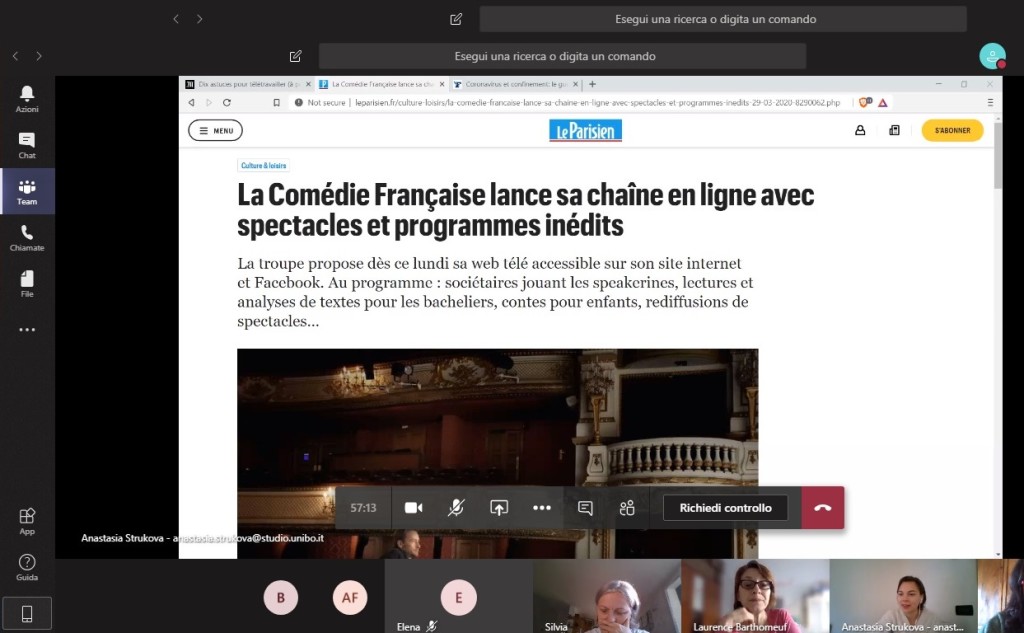The width and height of the screenshot is (1024, 633).
Task: Click the article headline La Comédie Française
Action: click(x=526, y=210)
